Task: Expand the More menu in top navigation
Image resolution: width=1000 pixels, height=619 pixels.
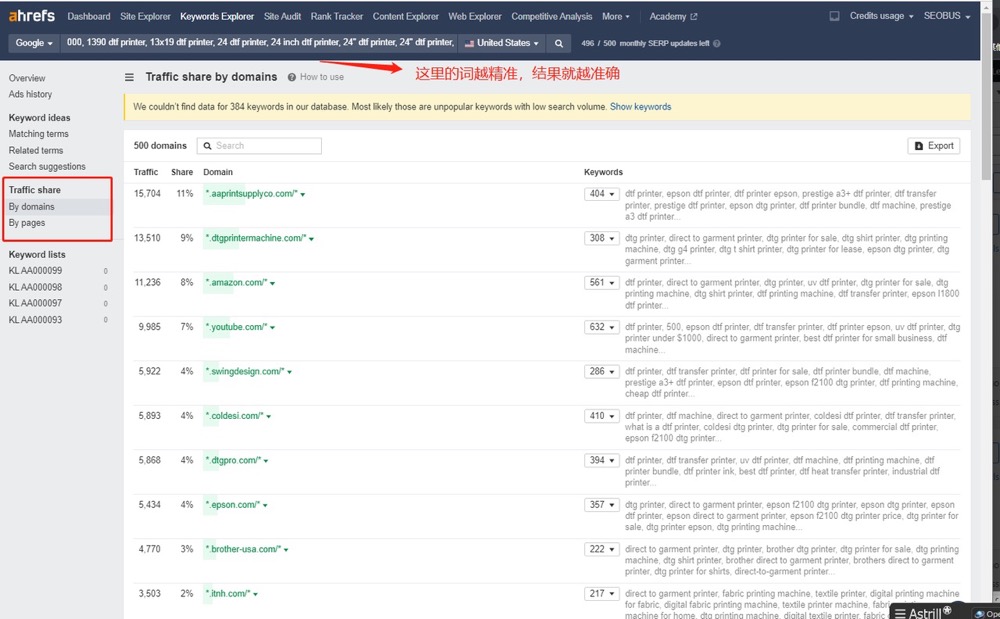Action: (615, 17)
